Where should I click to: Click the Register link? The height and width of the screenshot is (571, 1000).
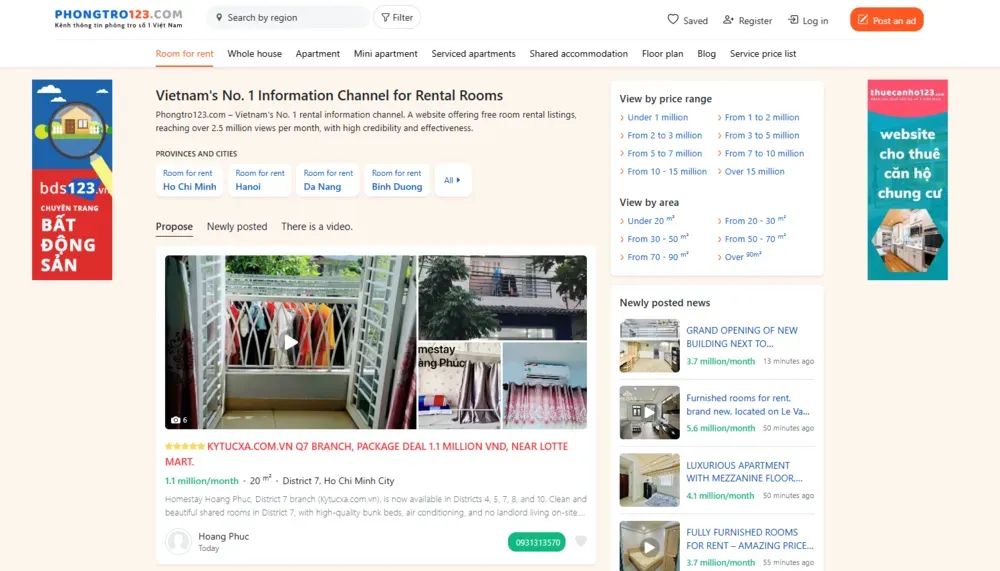pos(747,20)
